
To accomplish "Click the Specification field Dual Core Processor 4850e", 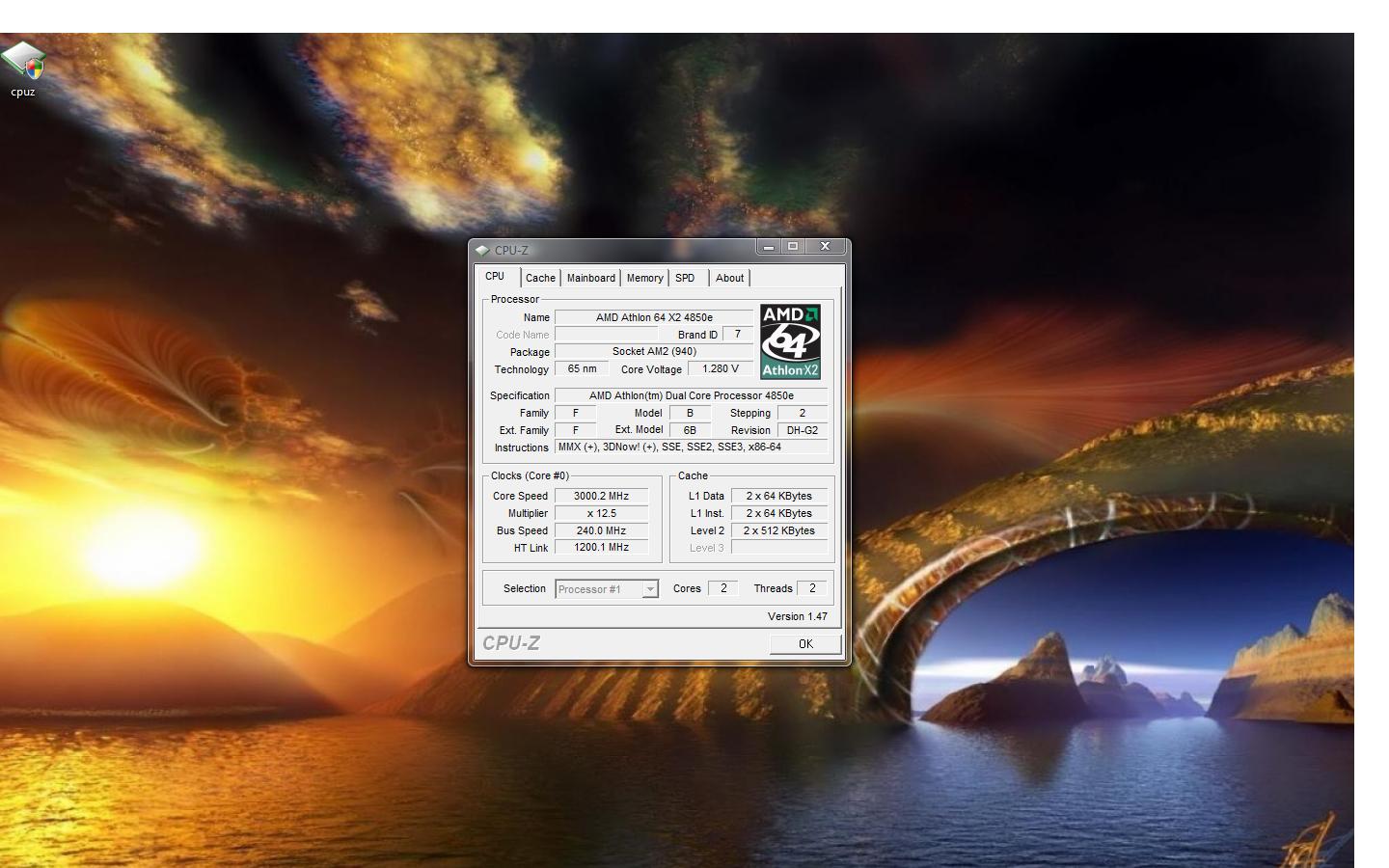I will (691, 395).
